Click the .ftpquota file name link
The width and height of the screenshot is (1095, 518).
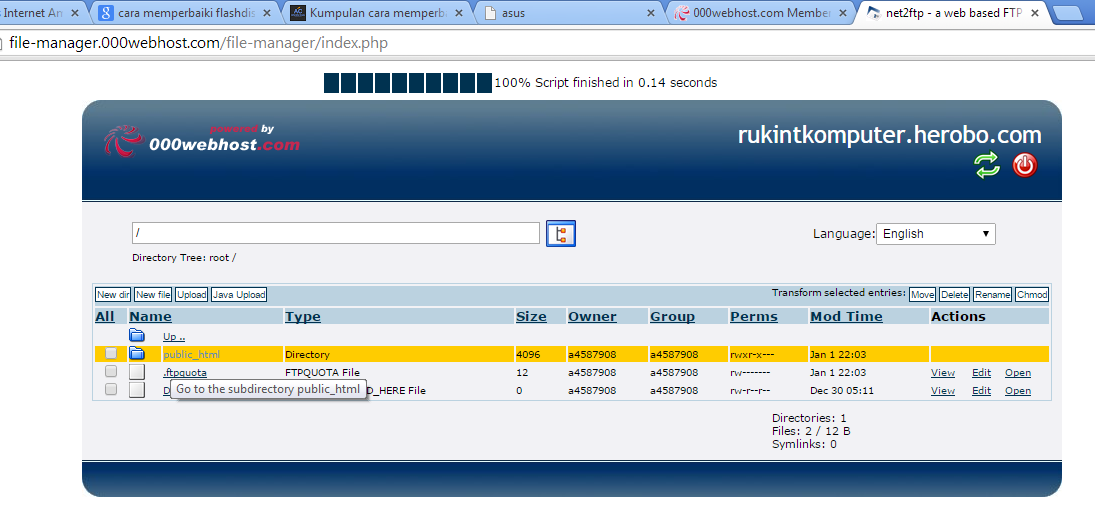click(185, 373)
